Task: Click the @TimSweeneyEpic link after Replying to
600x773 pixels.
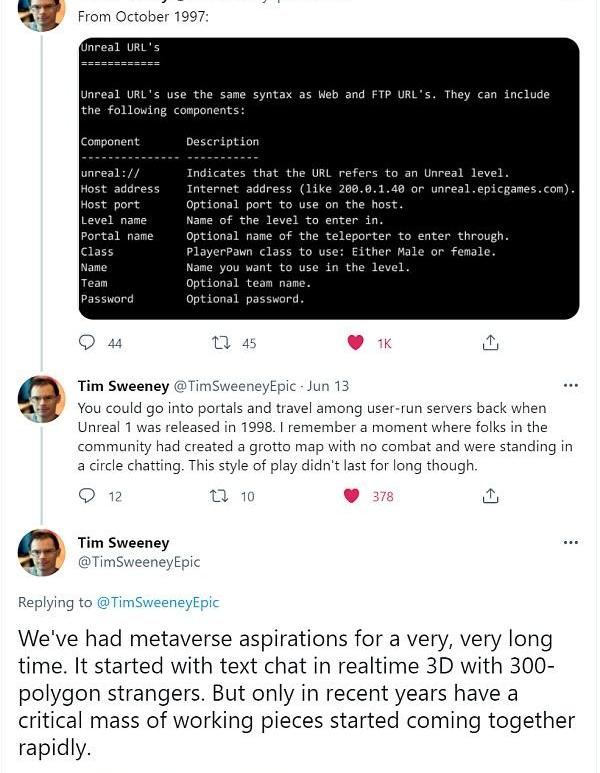Action: [x=157, y=602]
